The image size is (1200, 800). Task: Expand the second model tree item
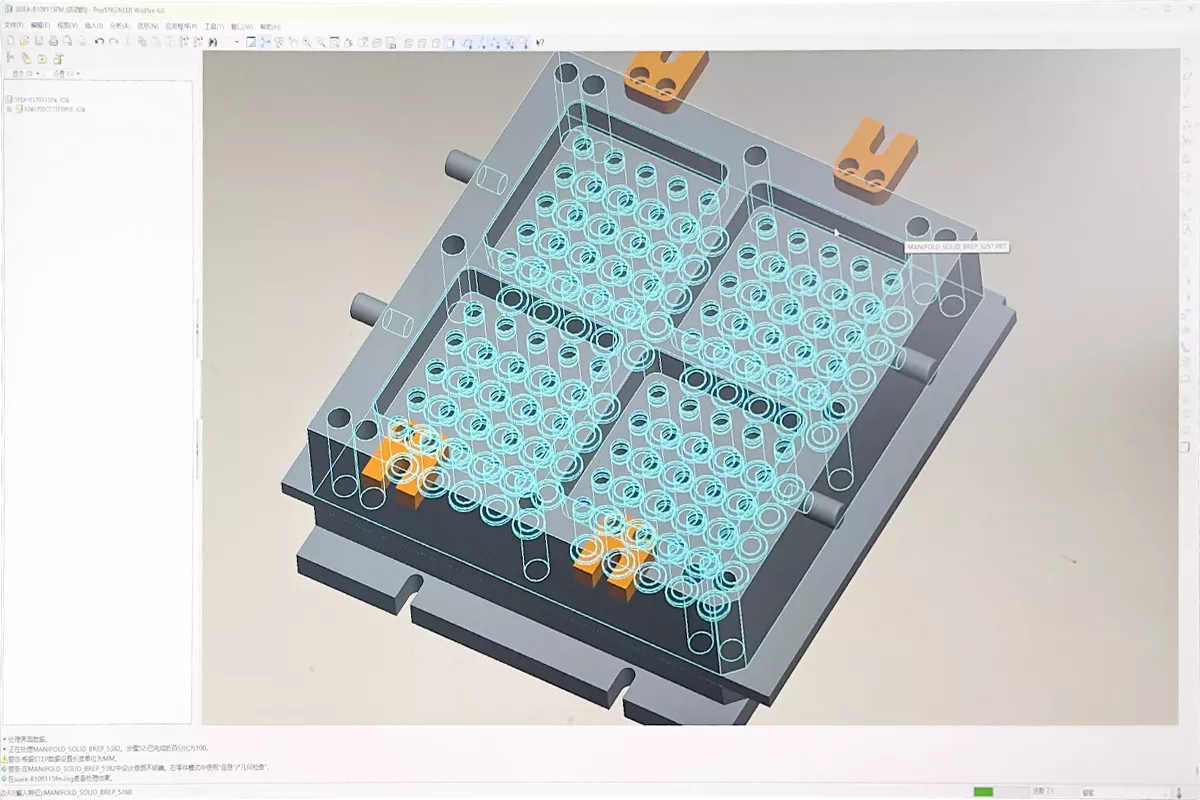(8, 108)
